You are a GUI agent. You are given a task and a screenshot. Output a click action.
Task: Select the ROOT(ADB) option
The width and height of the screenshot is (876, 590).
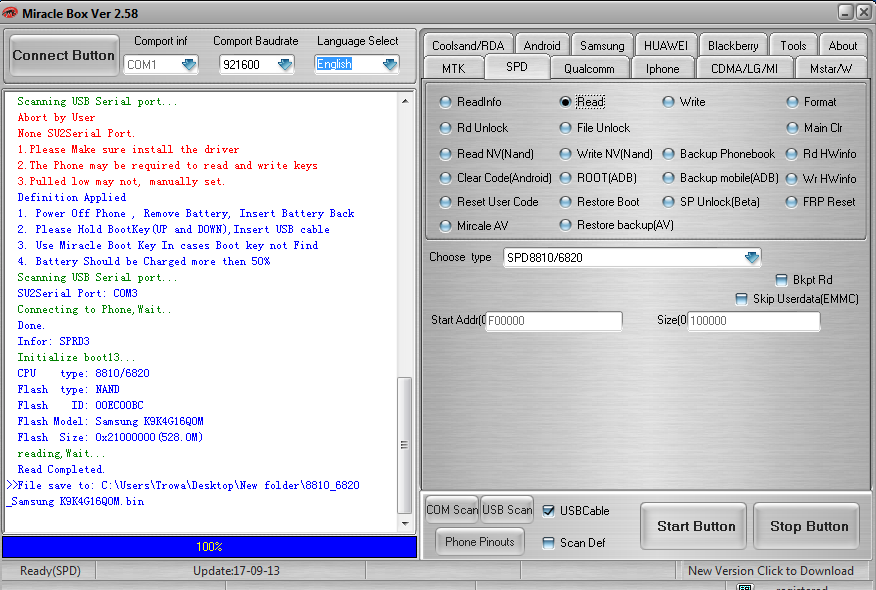(565, 178)
